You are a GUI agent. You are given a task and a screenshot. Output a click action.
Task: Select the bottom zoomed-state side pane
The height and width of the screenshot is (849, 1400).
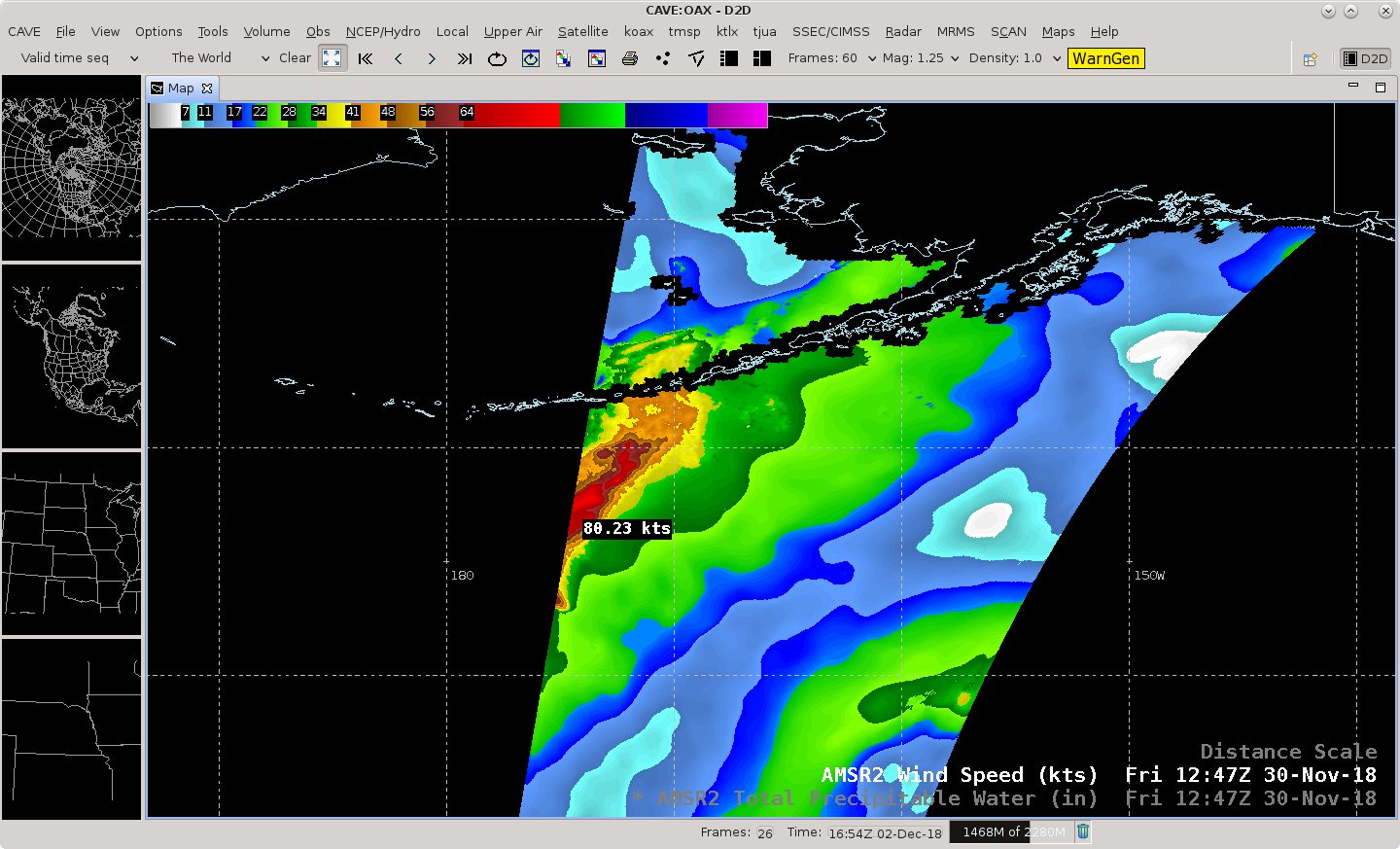click(71, 729)
